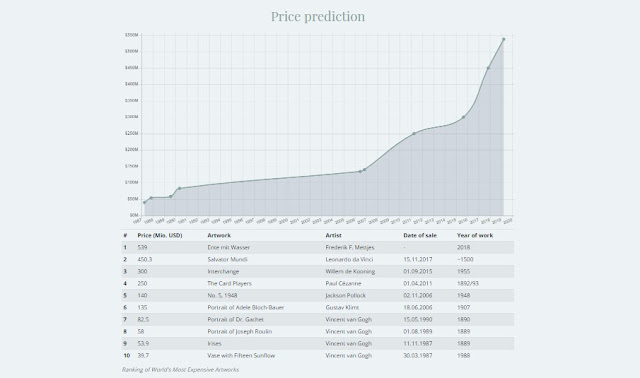
Task: Select the Irises table row
Action: coord(318,344)
